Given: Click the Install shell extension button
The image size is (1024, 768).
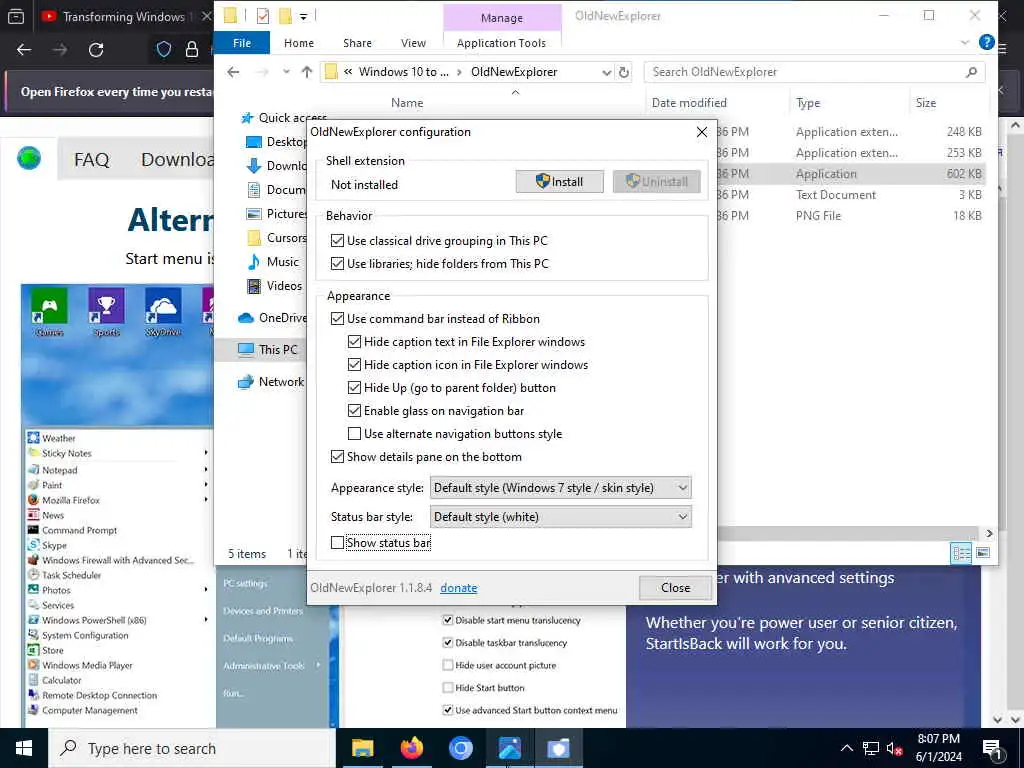Looking at the screenshot, I should pos(559,182).
